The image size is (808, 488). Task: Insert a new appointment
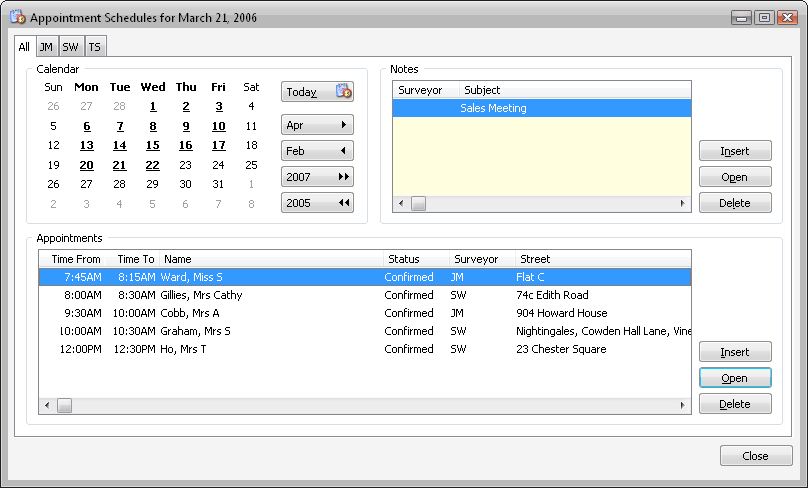tap(735, 352)
